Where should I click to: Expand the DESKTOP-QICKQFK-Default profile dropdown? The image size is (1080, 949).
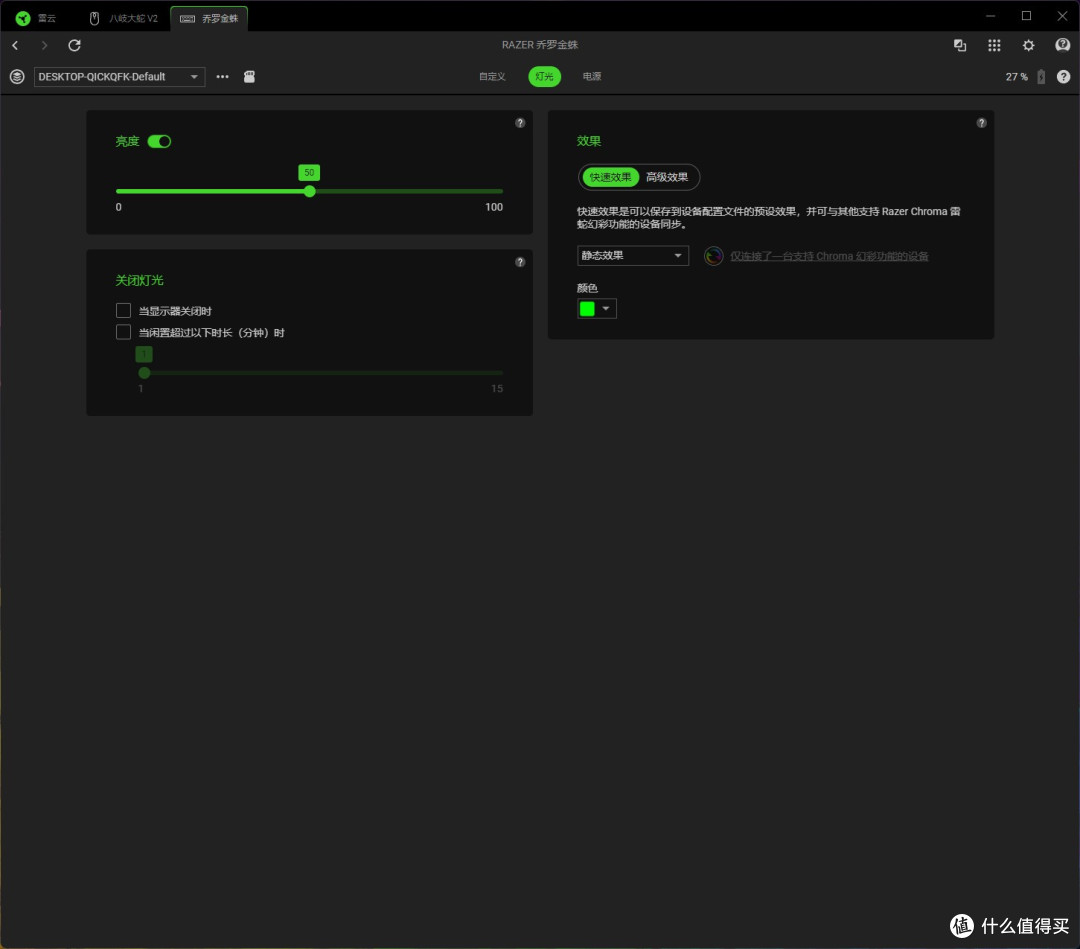(119, 76)
